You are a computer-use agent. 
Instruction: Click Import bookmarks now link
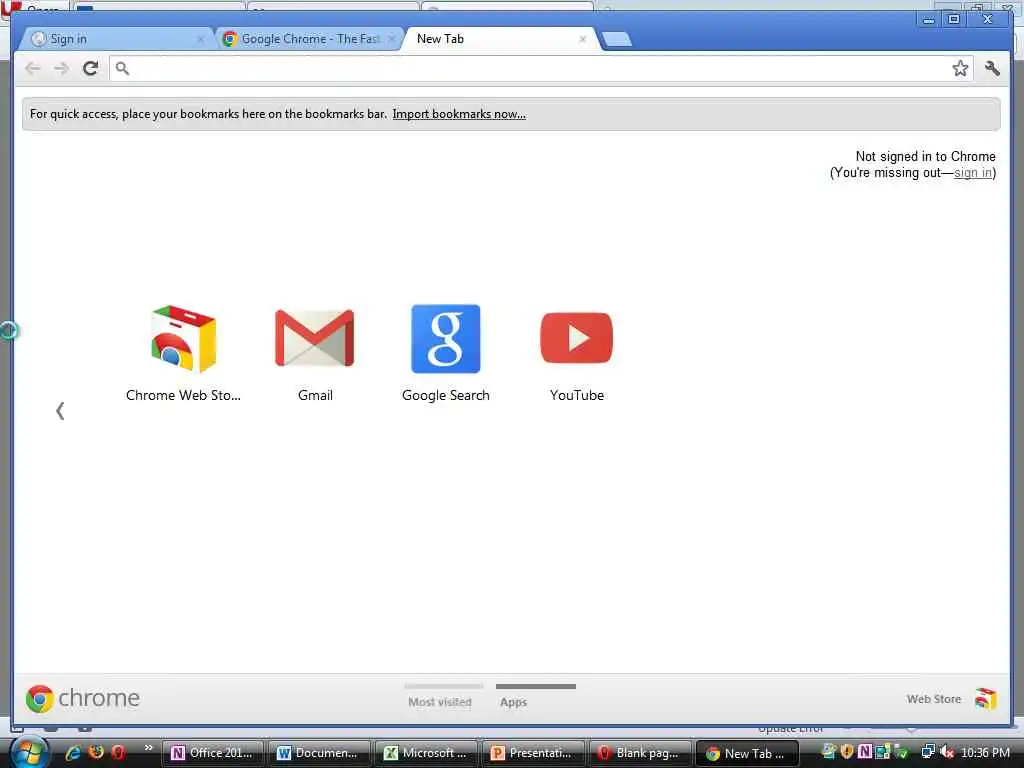tap(459, 114)
